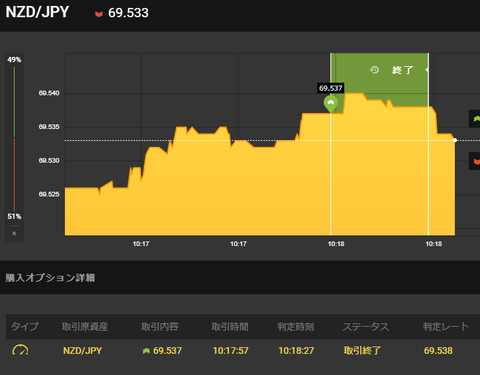Click the 49% sentiment value
The width and height of the screenshot is (480, 375).
(14, 60)
